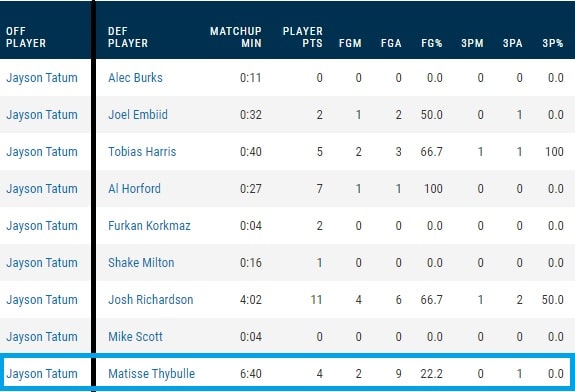Open Josh Richardson player link
575x392 pixels.
point(151,300)
